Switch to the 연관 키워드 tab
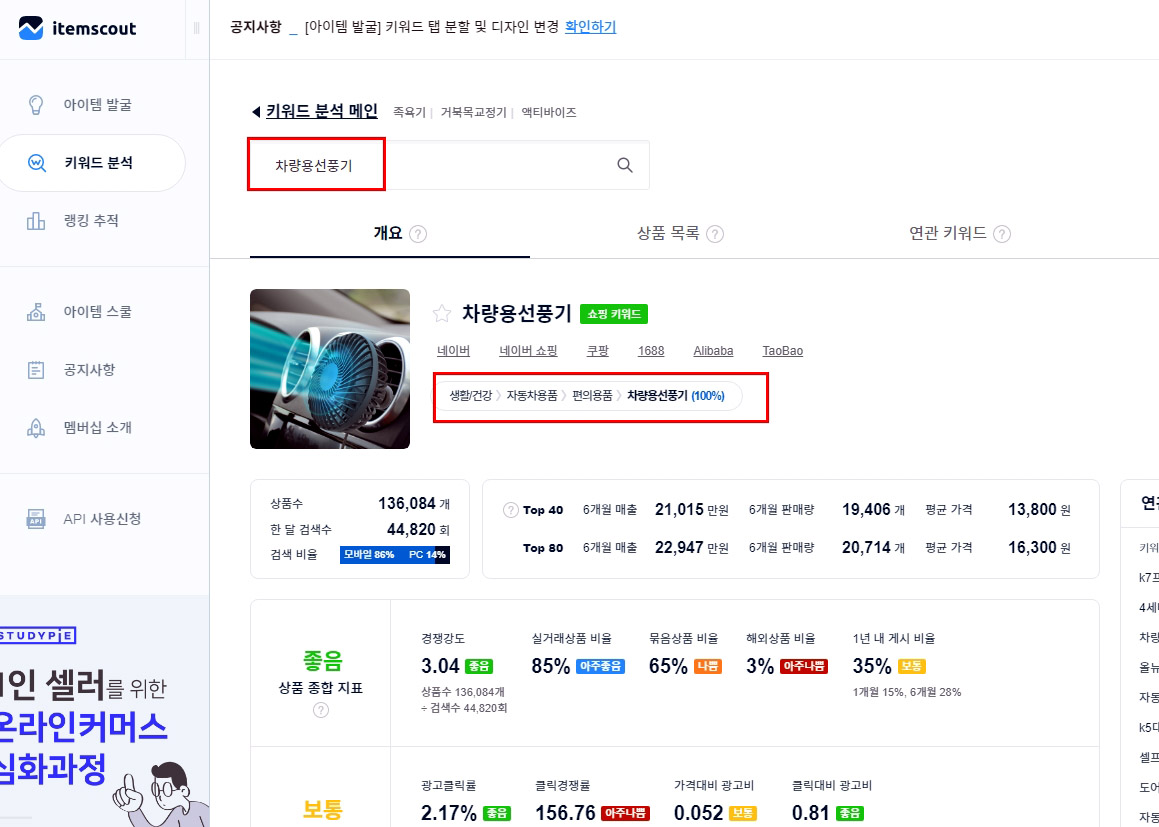Image resolution: width=1159 pixels, height=827 pixels. pyautogui.click(x=948, y=234)
